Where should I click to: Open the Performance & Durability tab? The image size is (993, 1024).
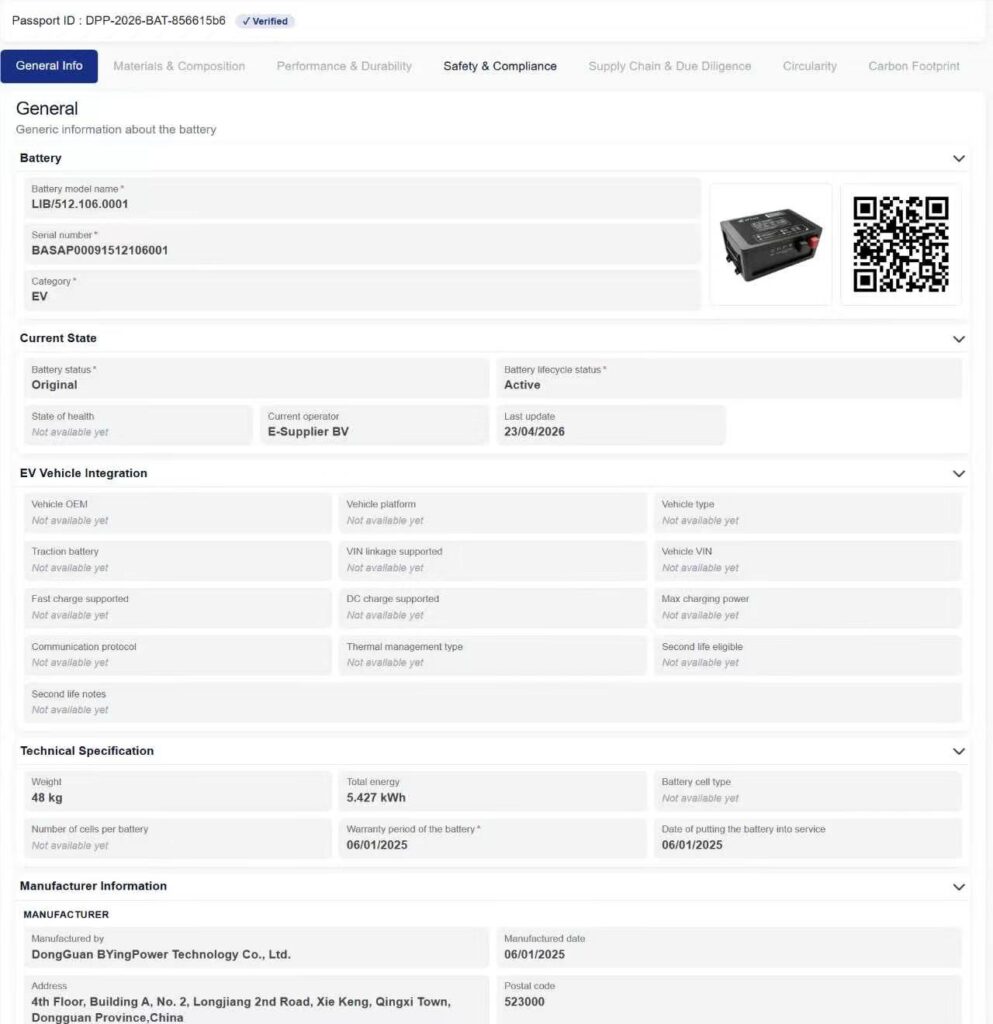tap(344, 66)
